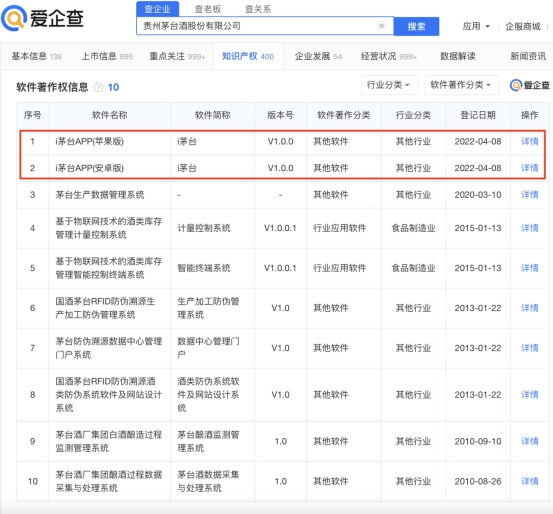Open 详情 for 茅台酿酒监测管理系统 row

pos(530,441)
